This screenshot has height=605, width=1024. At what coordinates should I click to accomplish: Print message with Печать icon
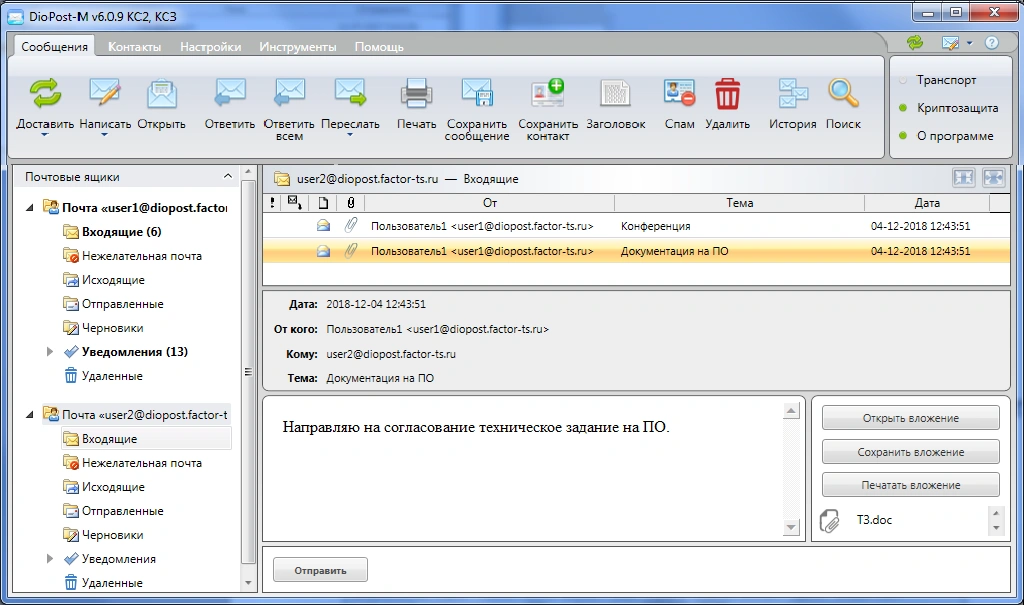click(416, 93)
